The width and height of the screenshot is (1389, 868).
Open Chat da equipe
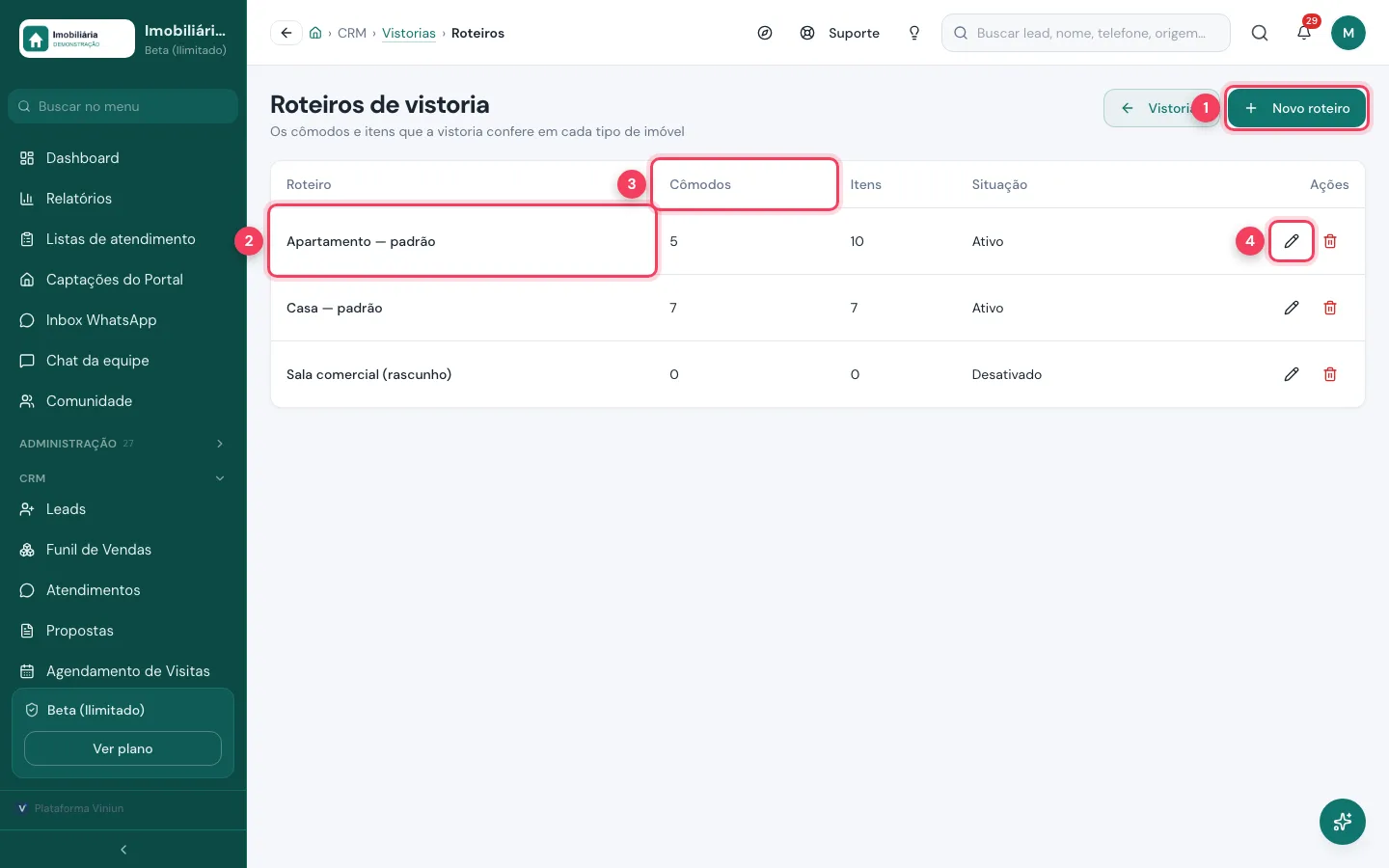tap(123, 361)
